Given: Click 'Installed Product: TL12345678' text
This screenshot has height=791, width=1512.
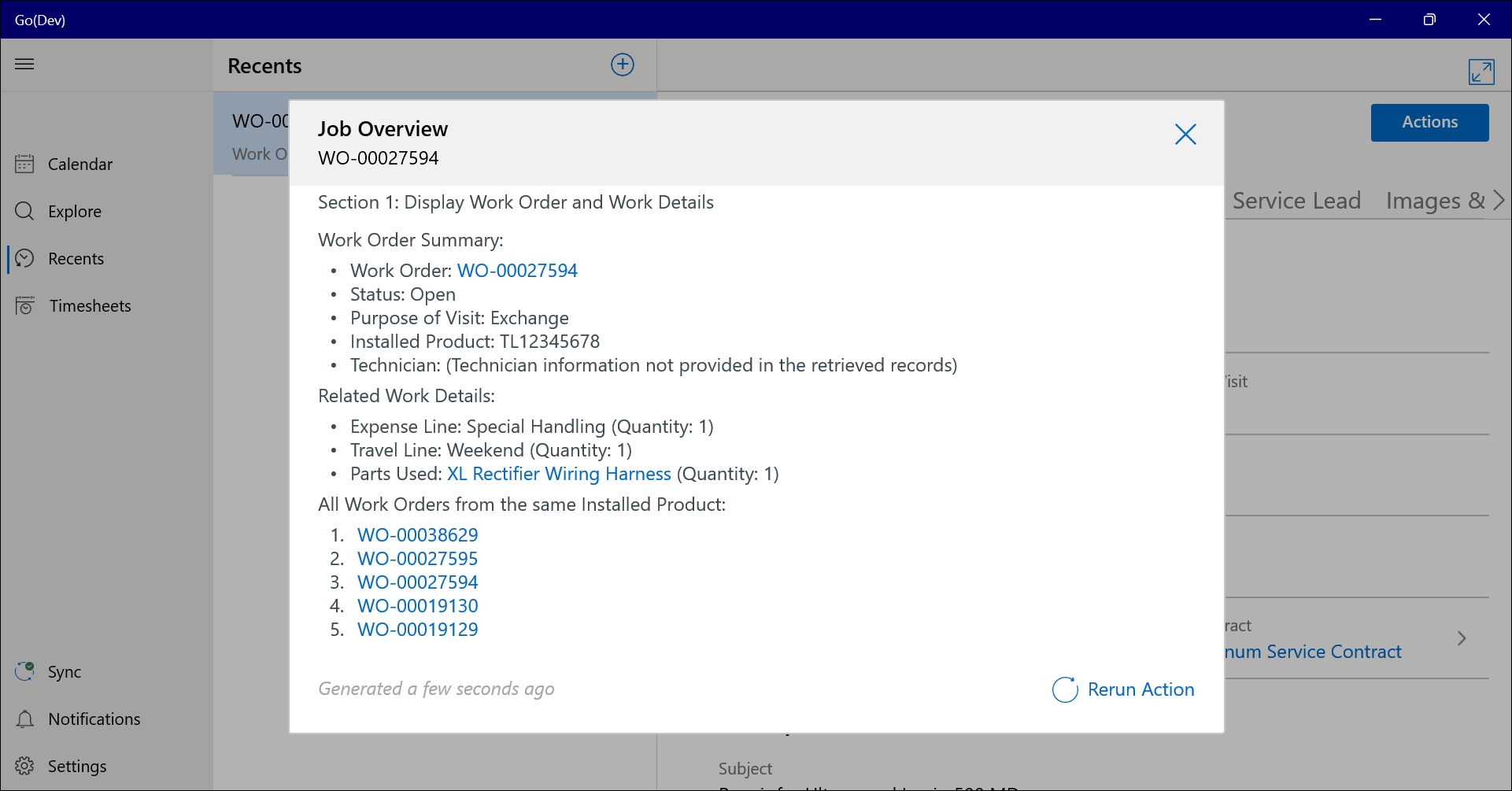Looking at the screenshot, I should [475, 342].
